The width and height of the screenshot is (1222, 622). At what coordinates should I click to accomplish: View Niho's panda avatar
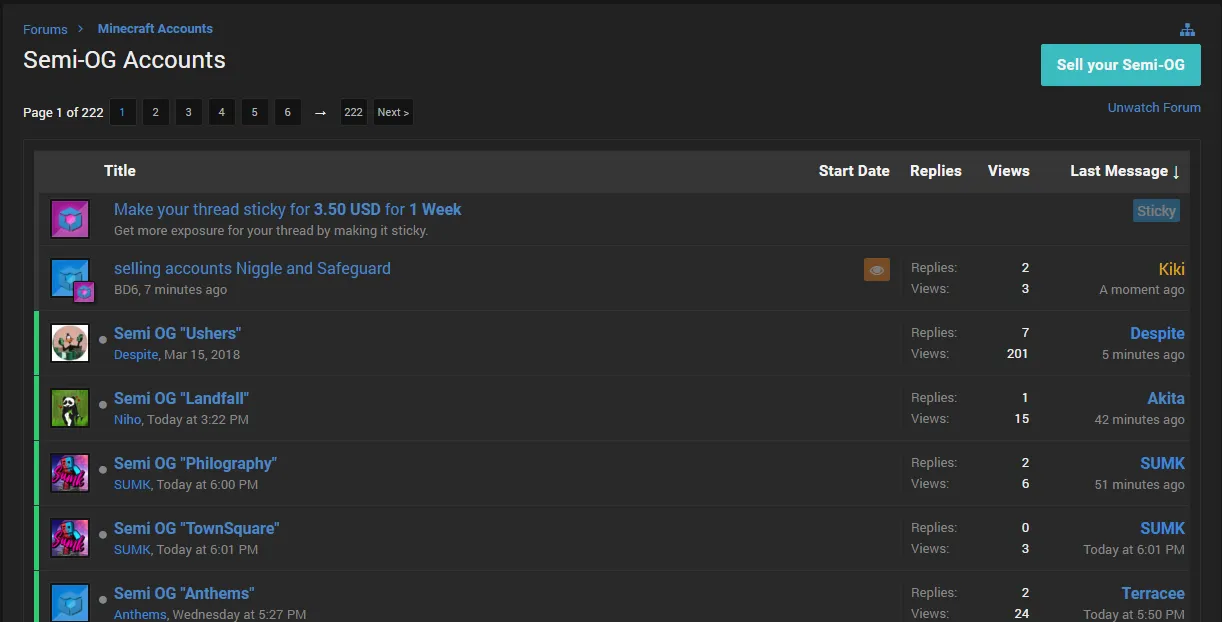70,408
